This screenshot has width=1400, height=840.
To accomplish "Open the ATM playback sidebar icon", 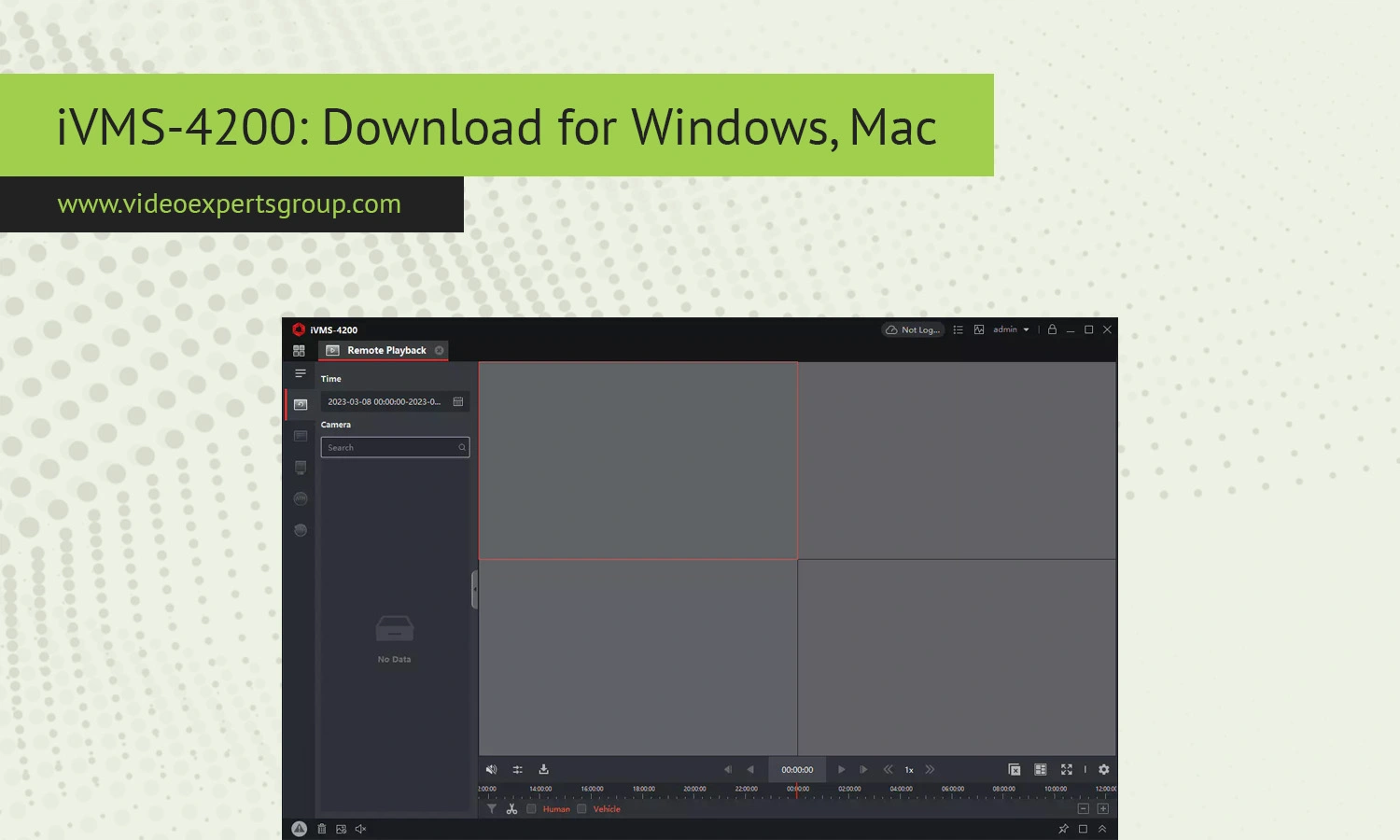I will click(301, 498).
